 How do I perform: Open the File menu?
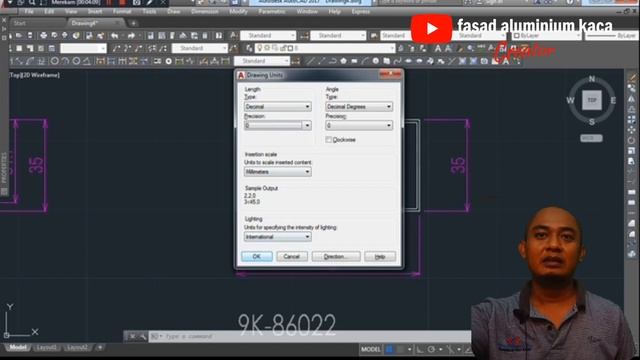29,11
